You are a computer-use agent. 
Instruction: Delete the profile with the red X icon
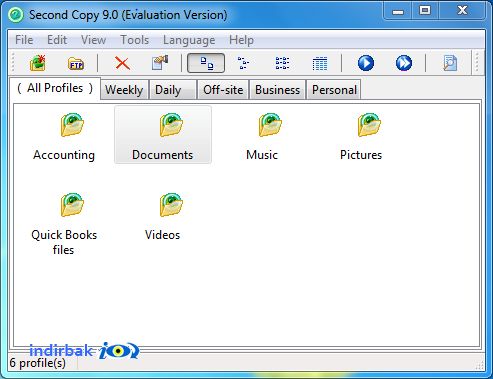click(122, 63)
